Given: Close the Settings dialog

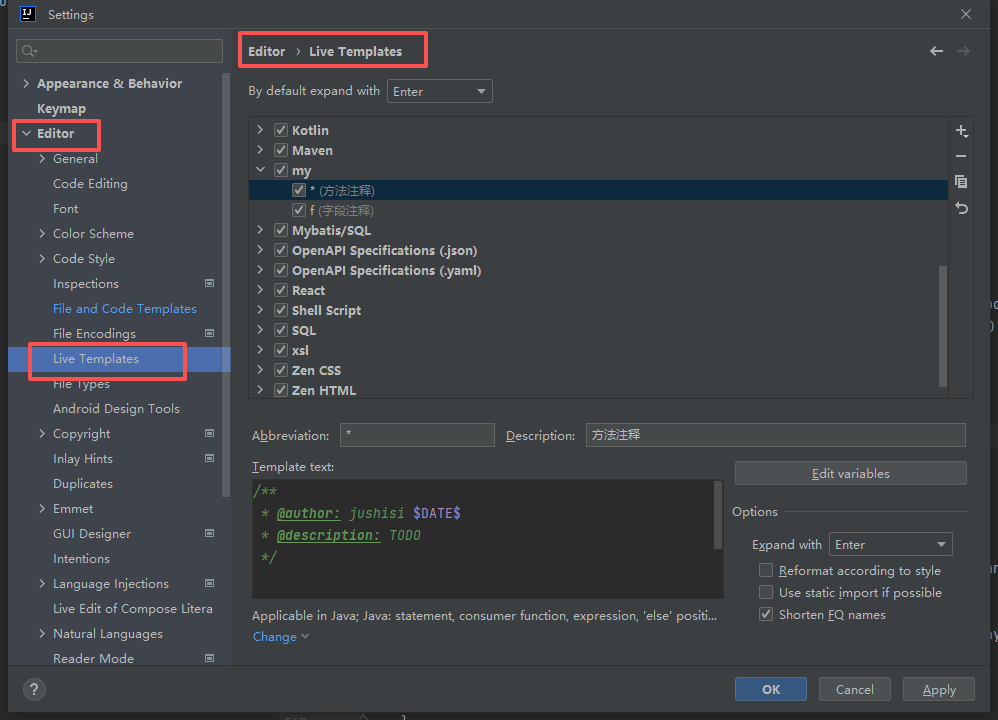Looking at the screenshot, I should coord(966,14).
